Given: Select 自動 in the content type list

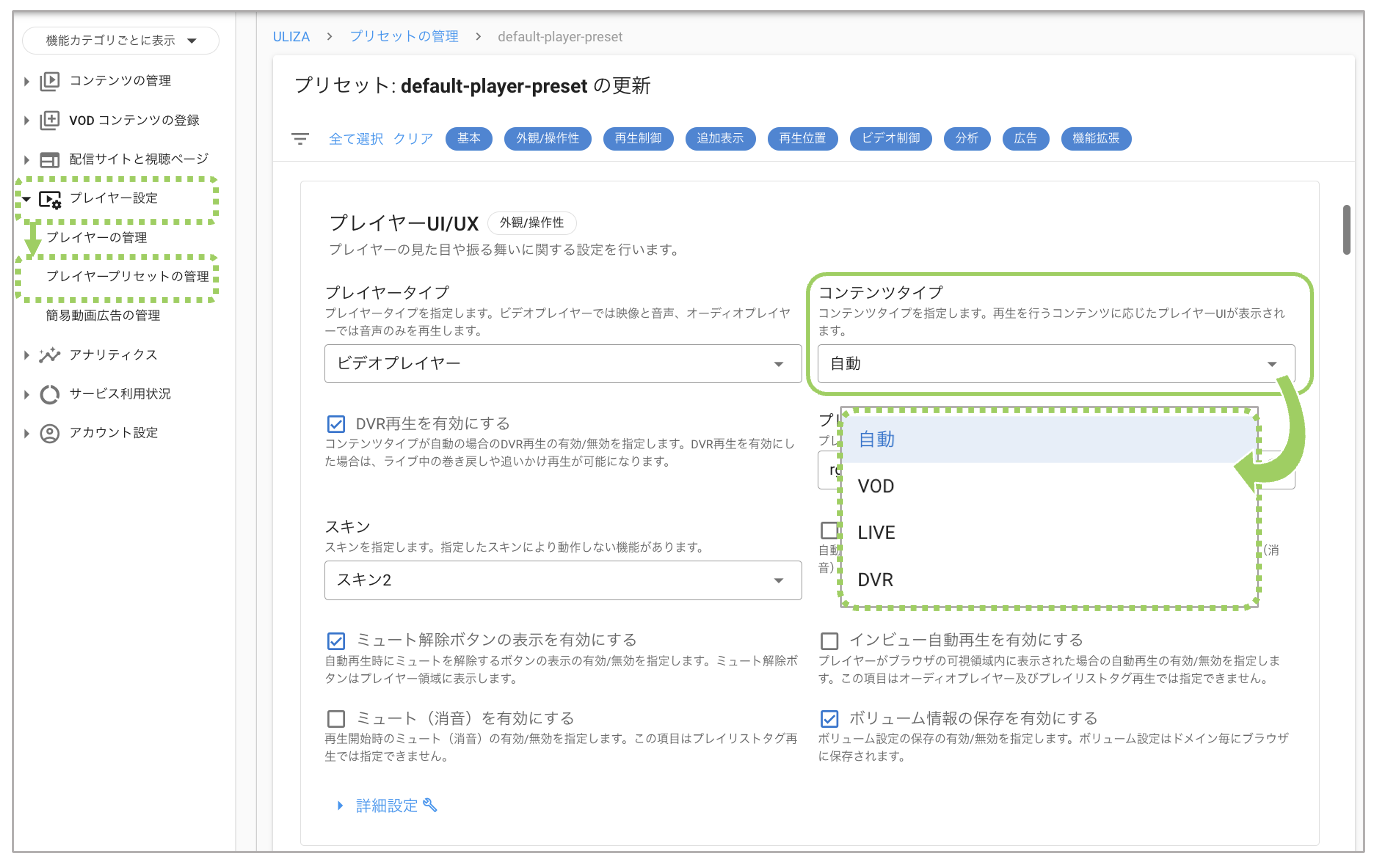Looking at the screenshot, I should coord(1049,439).
